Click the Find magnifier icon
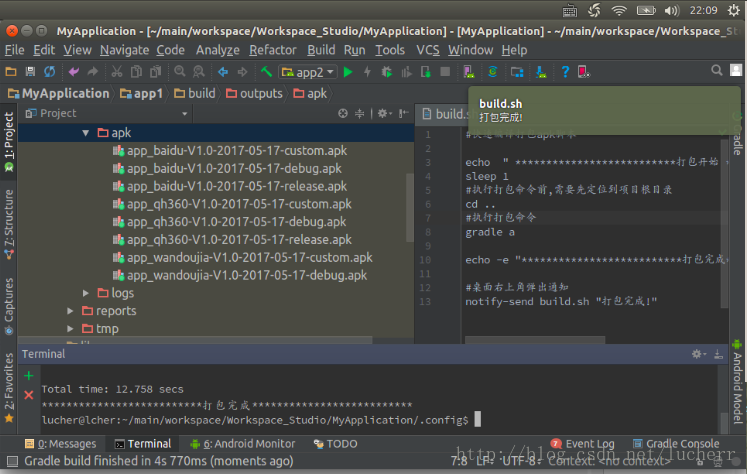Viewport: 747px width, 474px height. (180, 72)
